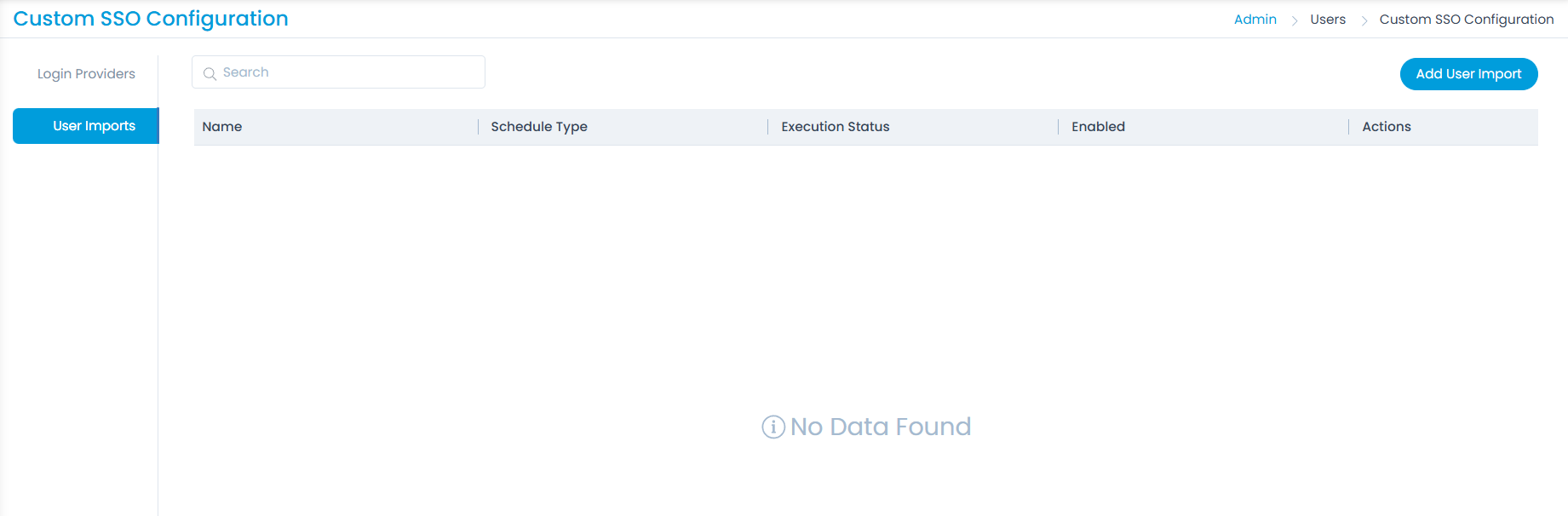Click the info icon beside No Data Found
The width and height of the screenshot is (1568, 516).
[x=773, y=427]
